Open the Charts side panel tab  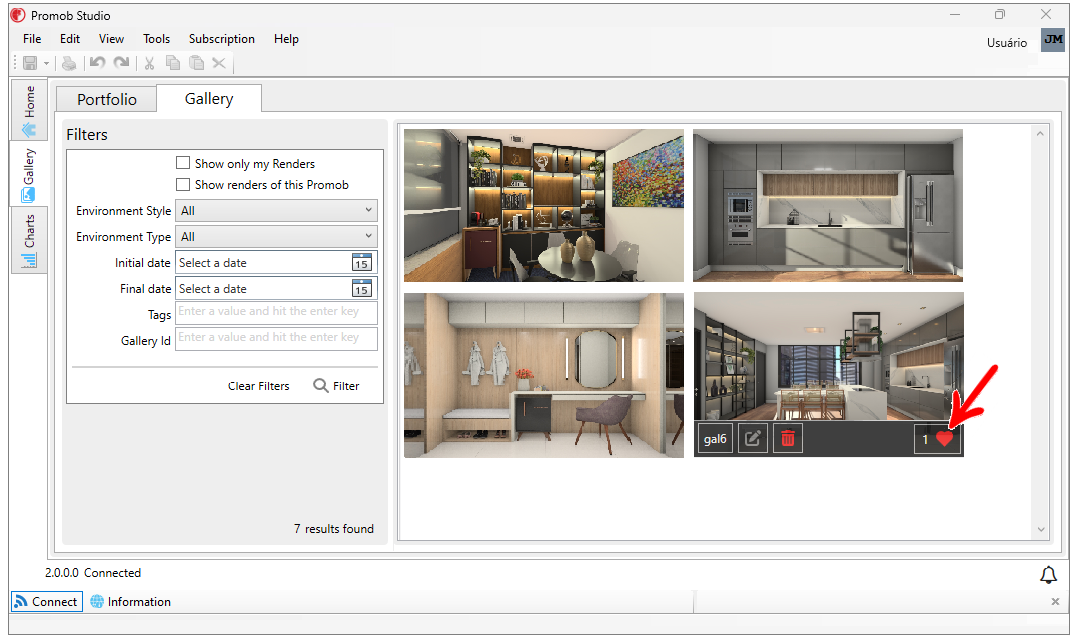(x=29, y=240)
